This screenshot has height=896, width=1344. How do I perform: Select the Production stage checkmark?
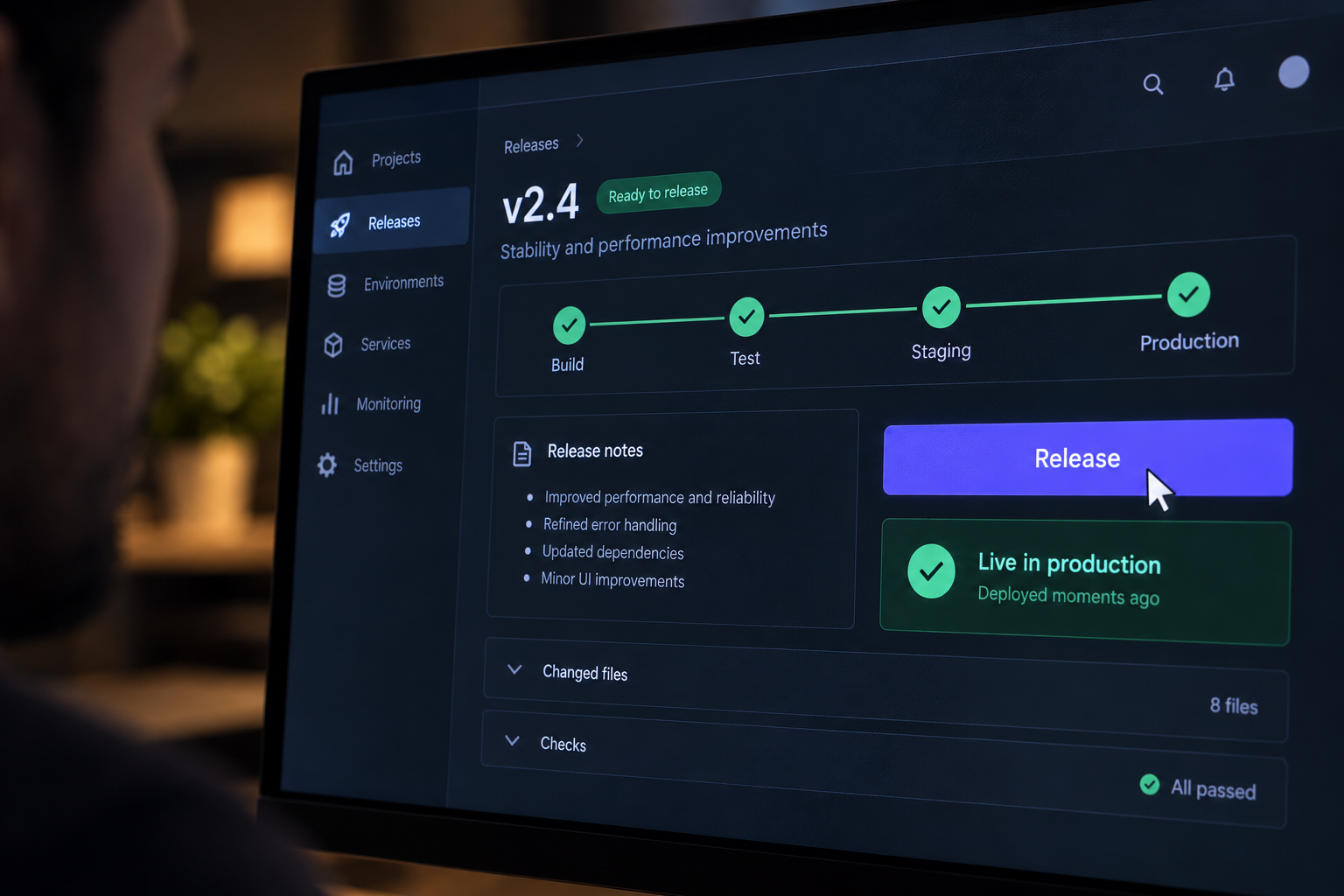coord(1188,295)
